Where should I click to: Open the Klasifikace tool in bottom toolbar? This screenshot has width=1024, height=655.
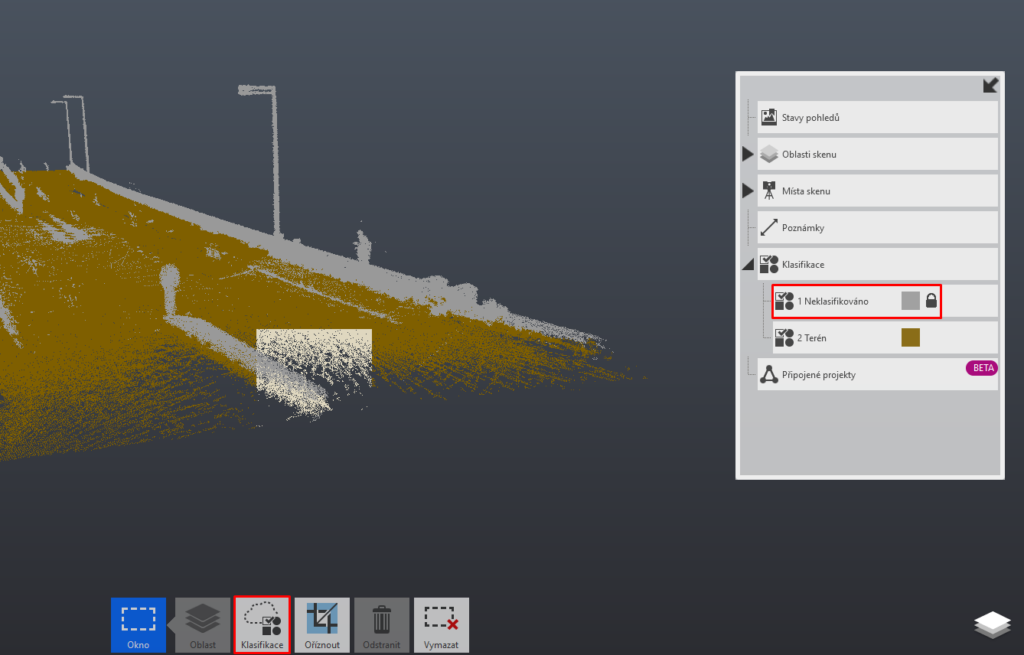[x=262, y=625]
